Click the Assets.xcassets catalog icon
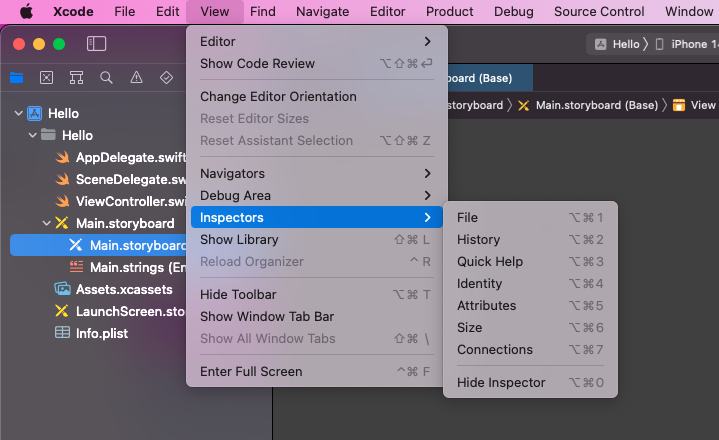The width and height of the screenshot is (719, 440). pyautogui.click(x=62, y=289)
